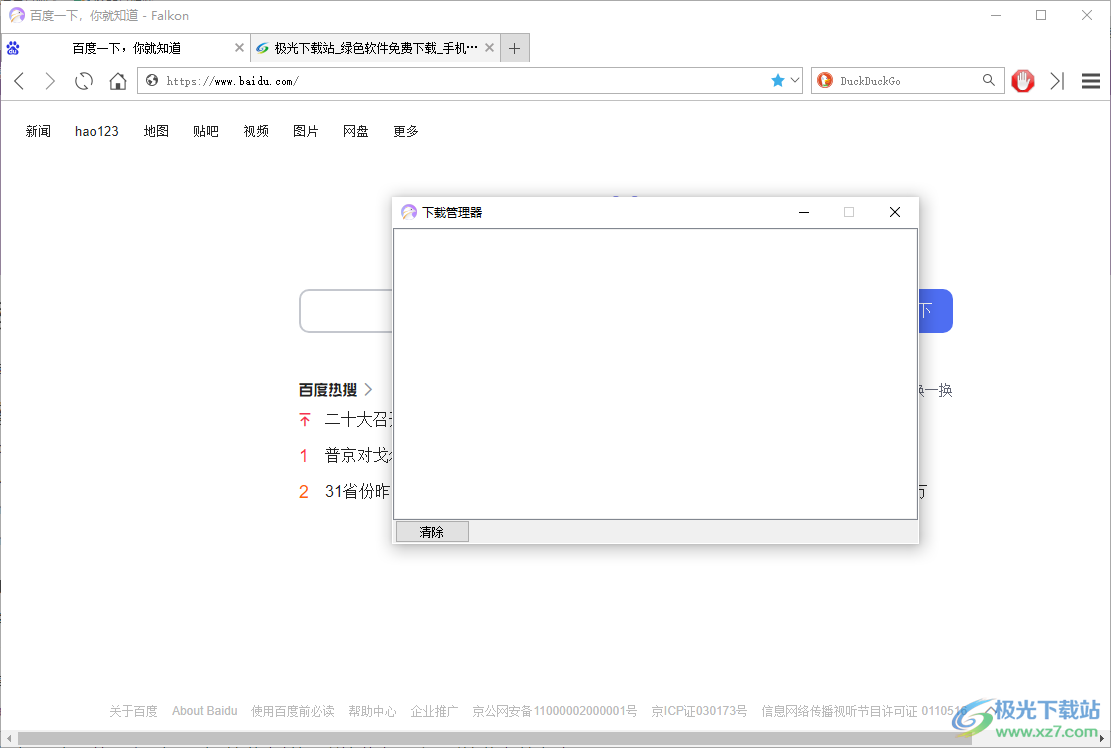Screen dimensions: 1111x748
Task: Open the home page icon
Action: pyautogui.click(x=118, y=81)
